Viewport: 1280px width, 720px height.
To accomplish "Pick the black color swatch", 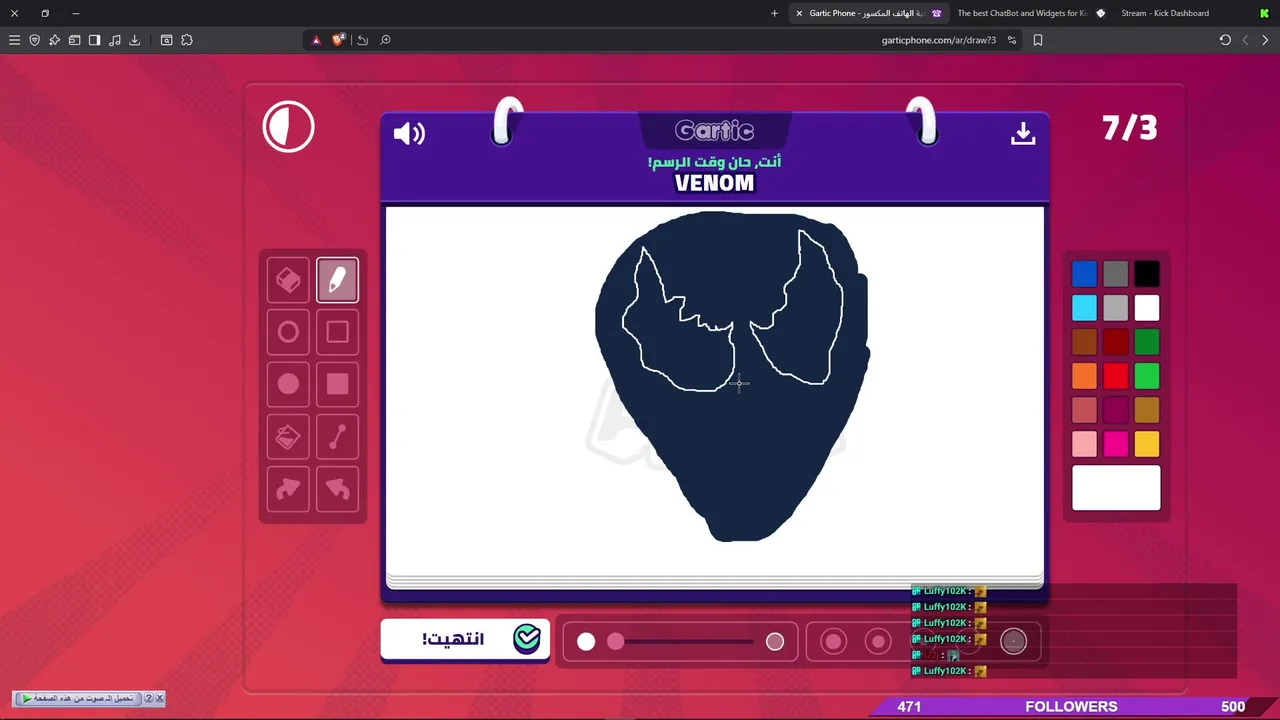I will point(1147,274).
